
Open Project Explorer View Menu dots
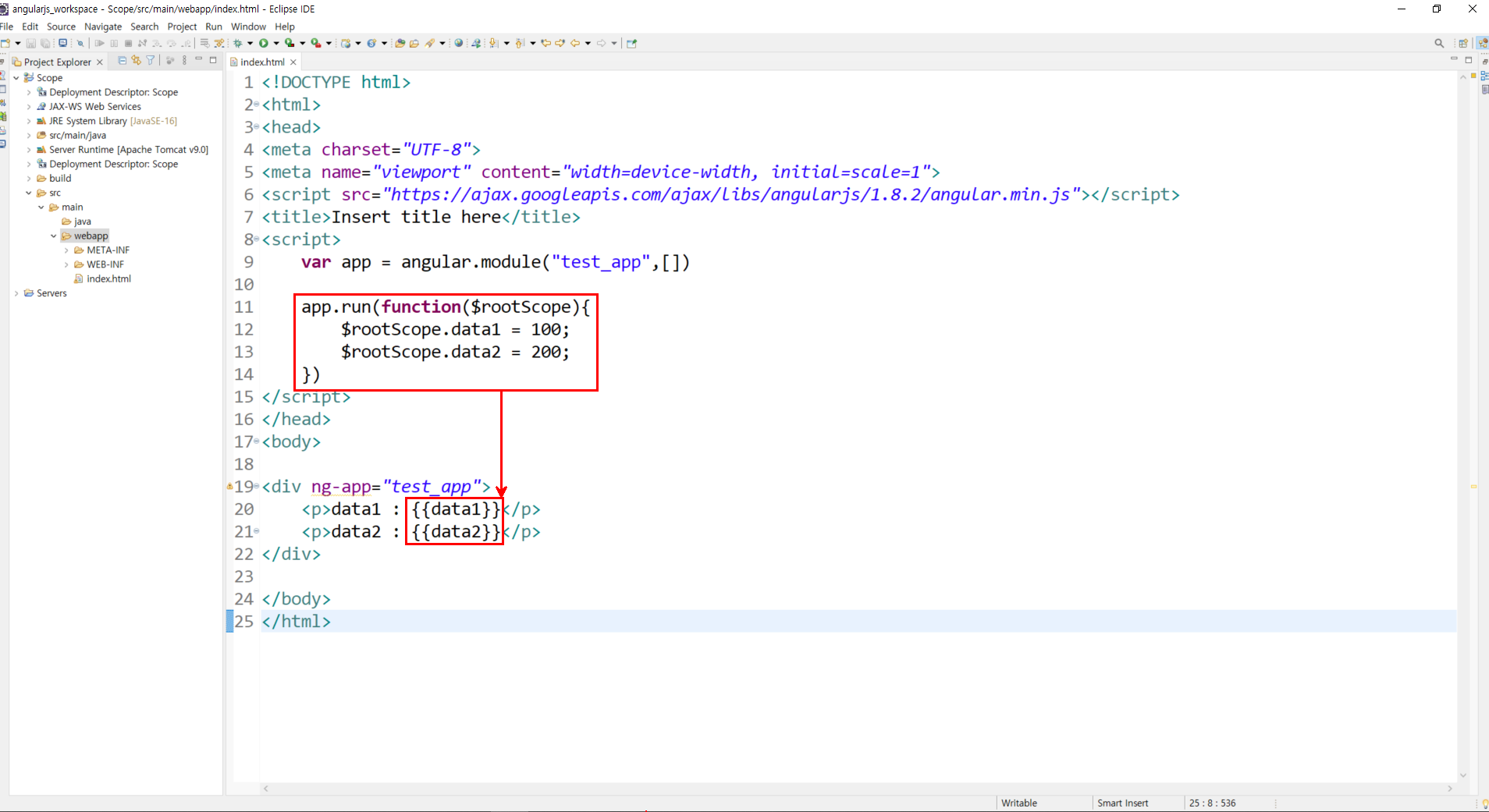point(184,60)
